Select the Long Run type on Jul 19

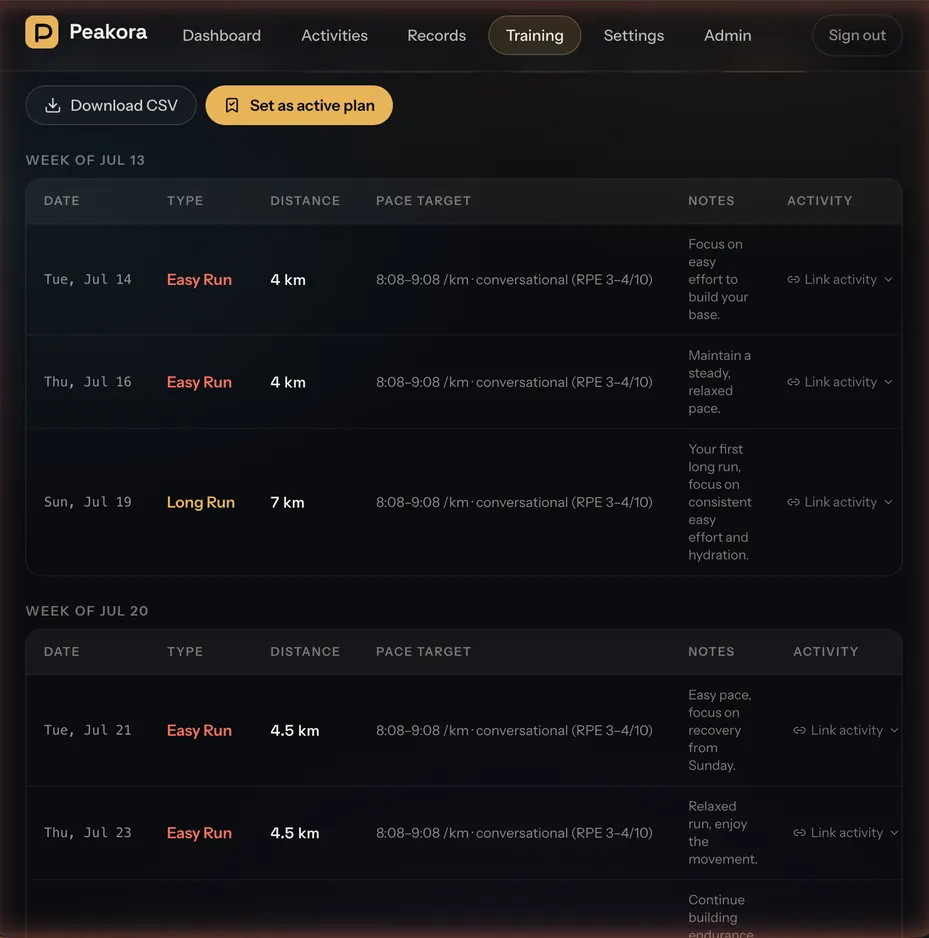click(x=200, y=502)
